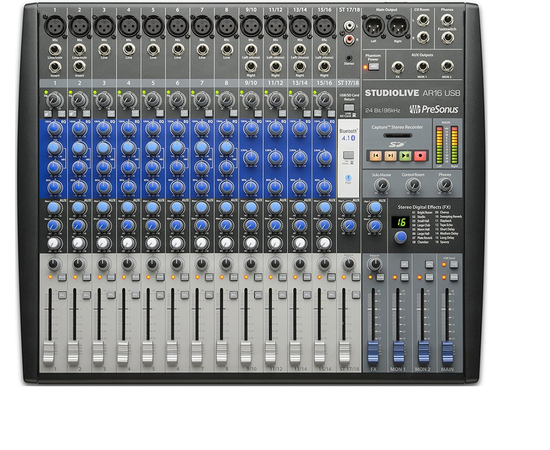
Task: Click the STUDIOLIVE AR16 USB label
Action: 412,93
